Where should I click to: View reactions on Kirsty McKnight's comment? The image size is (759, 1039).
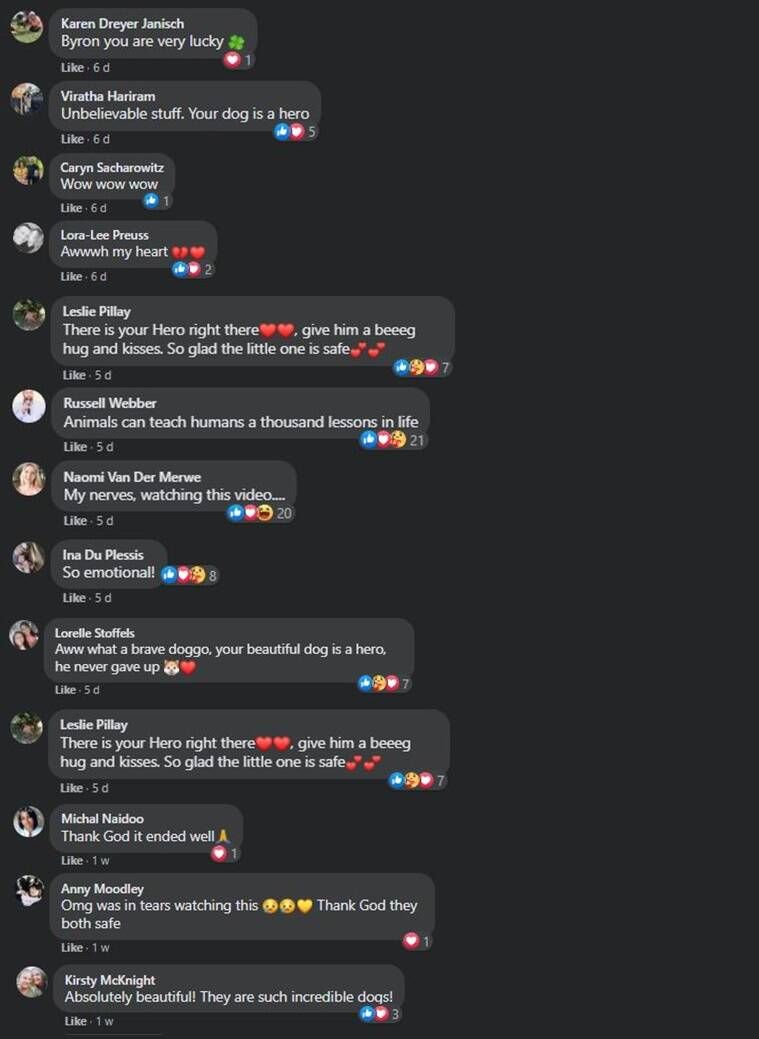(x=380, y=1013)
